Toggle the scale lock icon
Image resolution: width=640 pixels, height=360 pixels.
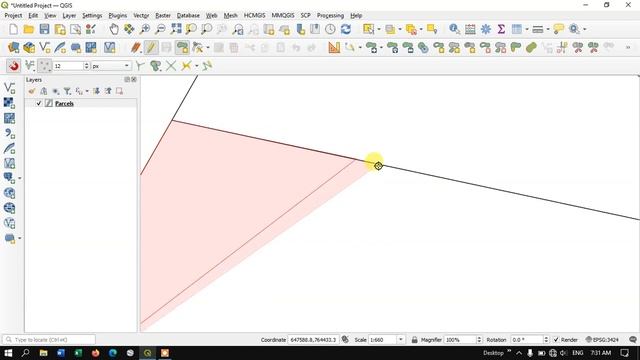[x=414, y=340]
